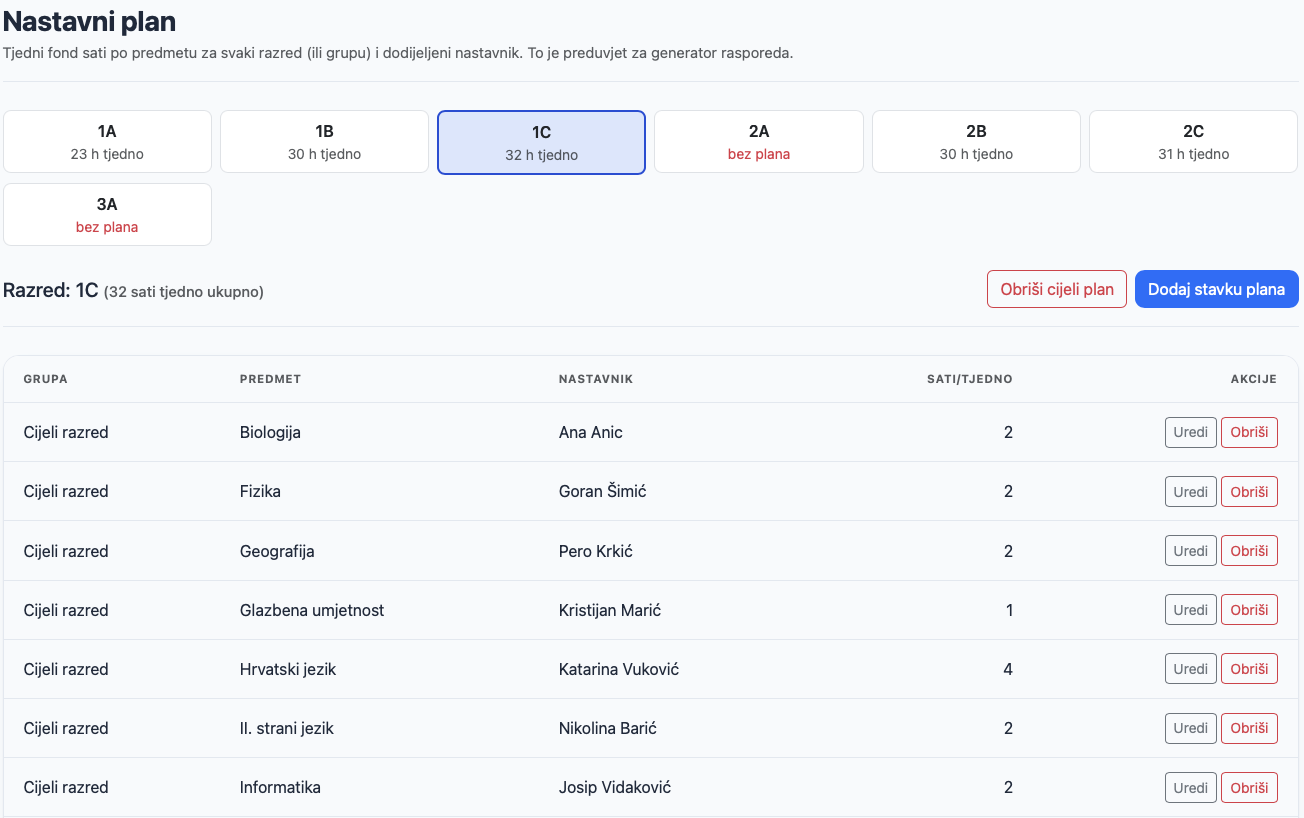Click the PREDMET column header
The height and width of the screenshot is (818, 1304).
(x=270, y=379)
